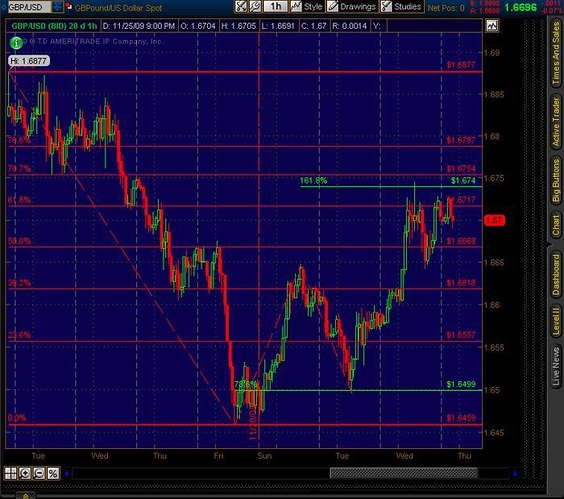Click the $1.6877 Fibonacci level label
Image resolution: width=564 pixels, height=499 pixels.
coord(461,65)
